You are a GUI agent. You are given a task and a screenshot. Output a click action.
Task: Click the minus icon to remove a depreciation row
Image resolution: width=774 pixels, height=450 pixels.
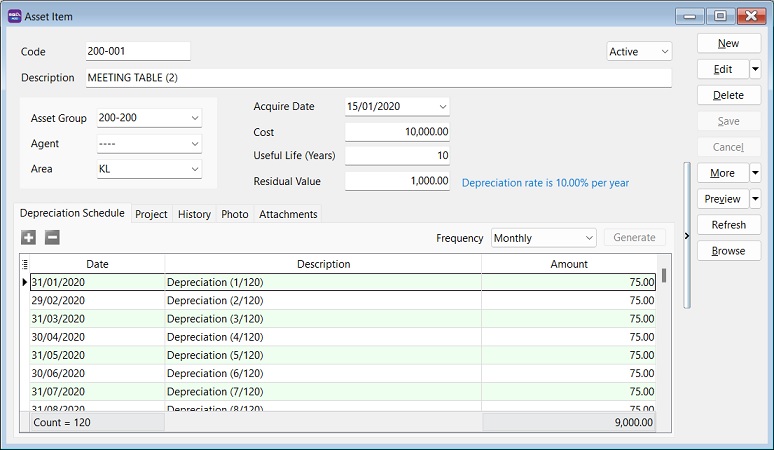52,238
